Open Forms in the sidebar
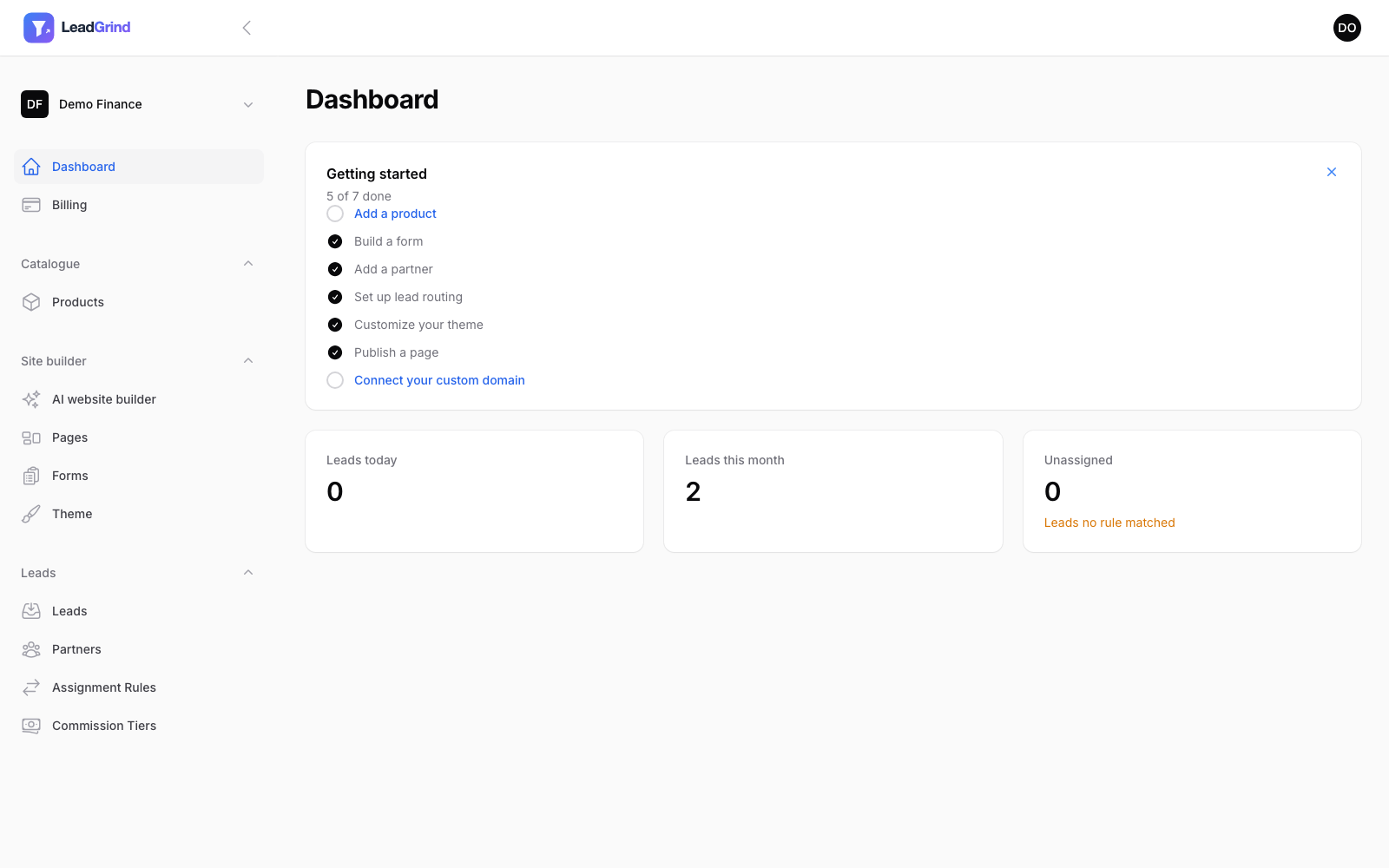The width and height of the screenshot is (1389, 868). coord(139,476)
